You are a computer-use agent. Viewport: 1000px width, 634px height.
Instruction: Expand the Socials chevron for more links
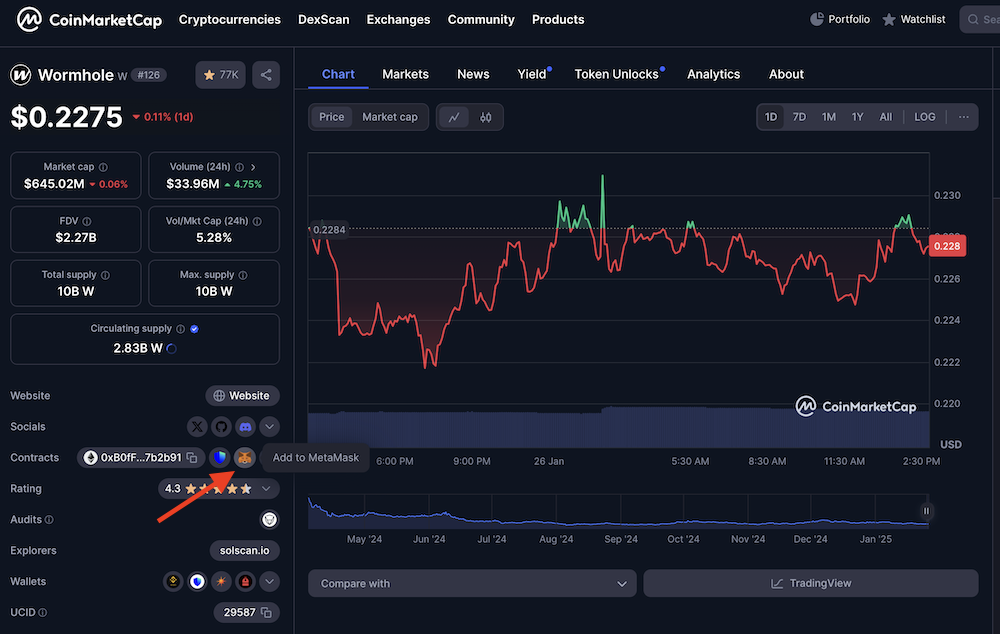268,426
